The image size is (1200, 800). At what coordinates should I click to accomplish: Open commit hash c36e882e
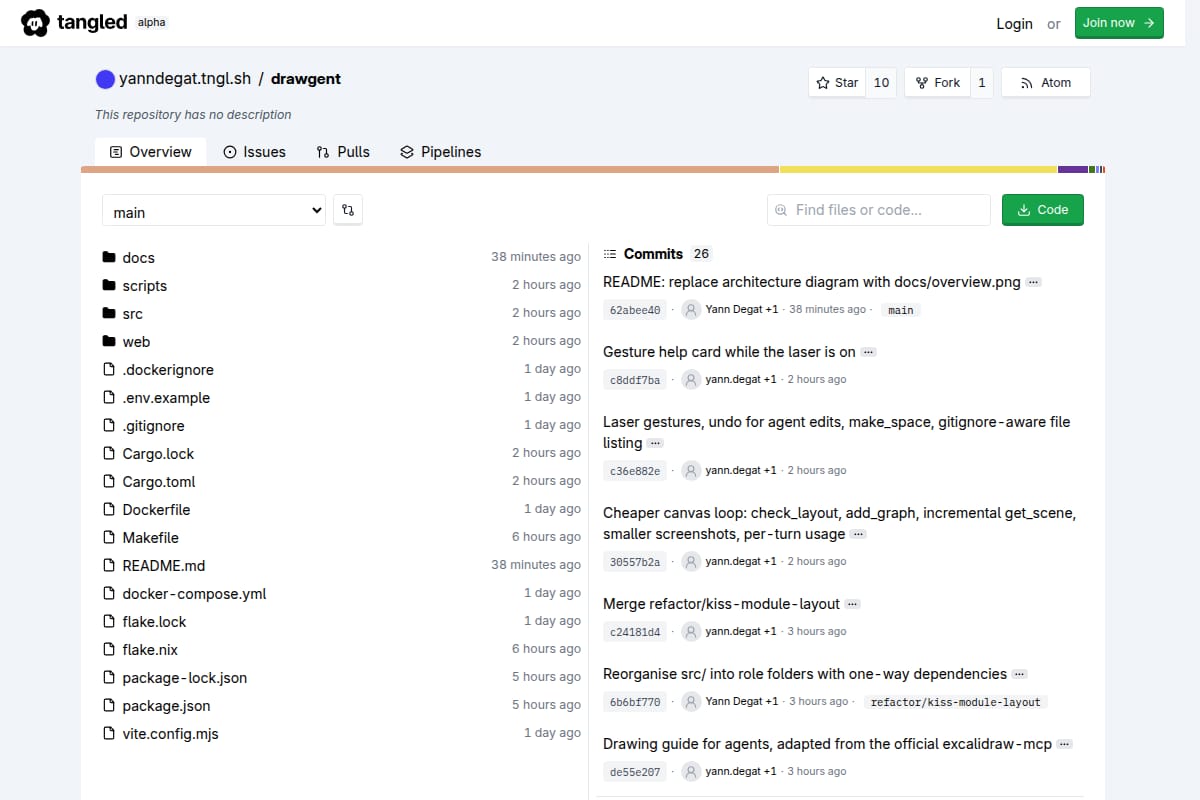pos(636,471)
